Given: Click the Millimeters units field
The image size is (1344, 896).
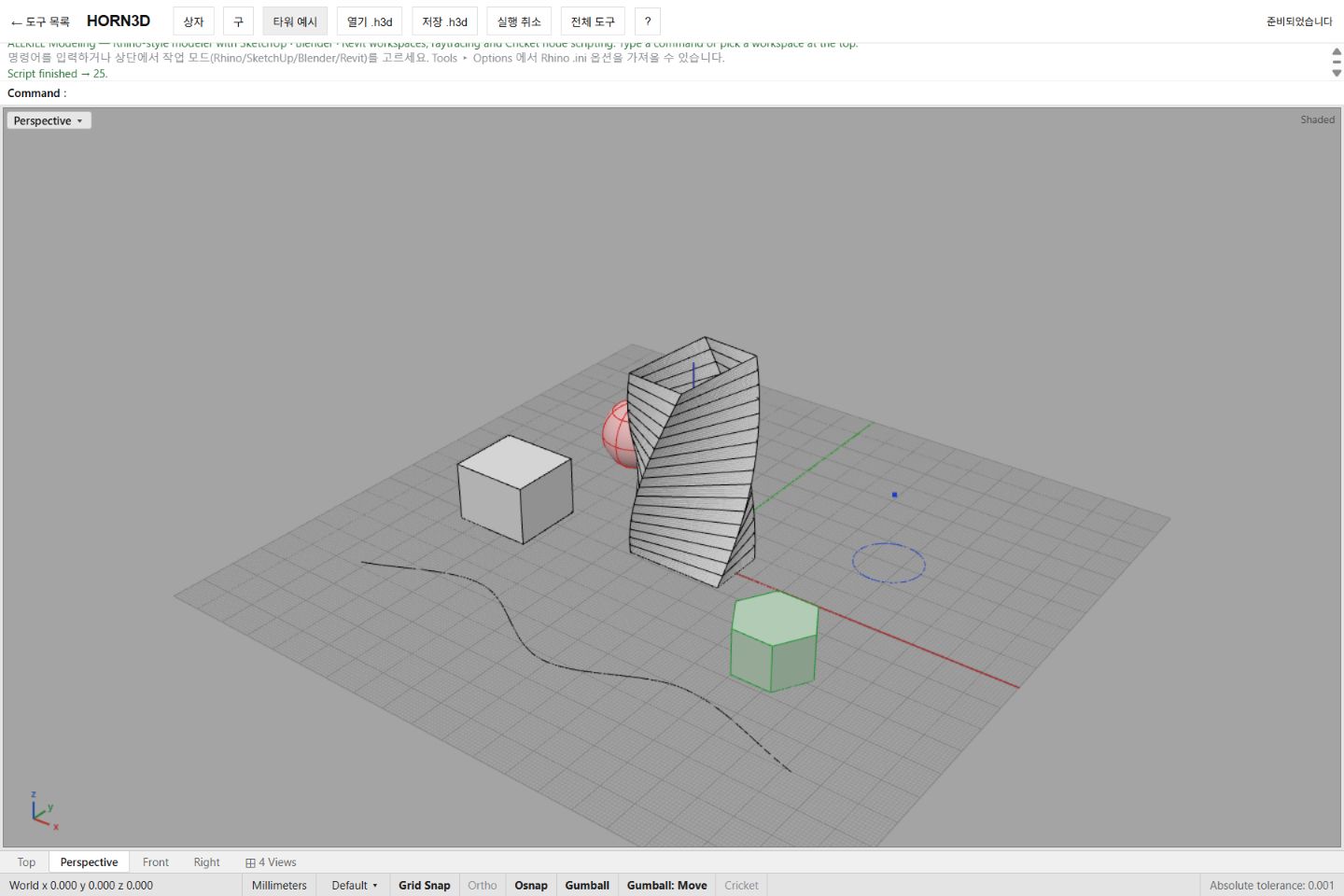Looking at the screenshot, I should (279, 886).
